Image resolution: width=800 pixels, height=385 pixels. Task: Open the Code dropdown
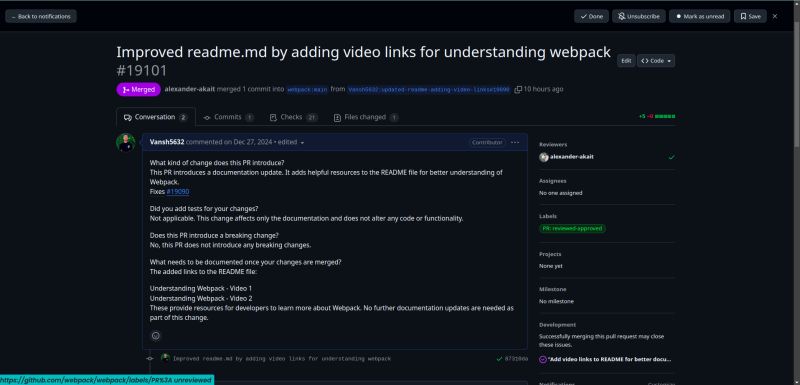(x=656, y=61)
